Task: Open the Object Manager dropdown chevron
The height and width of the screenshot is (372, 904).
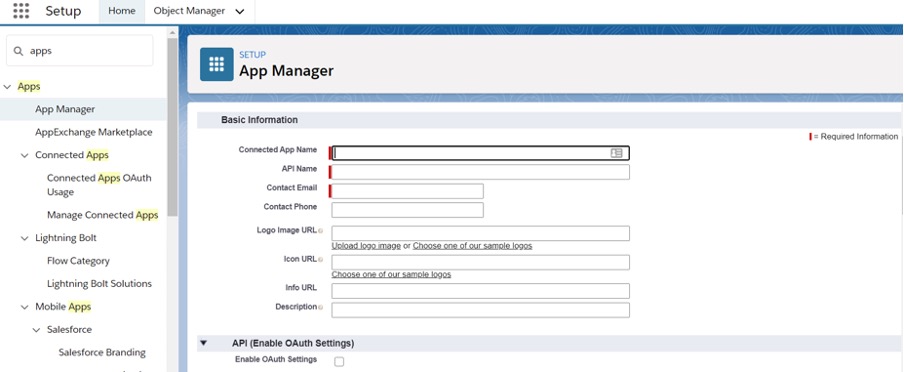Action: (x=240, y=12)
